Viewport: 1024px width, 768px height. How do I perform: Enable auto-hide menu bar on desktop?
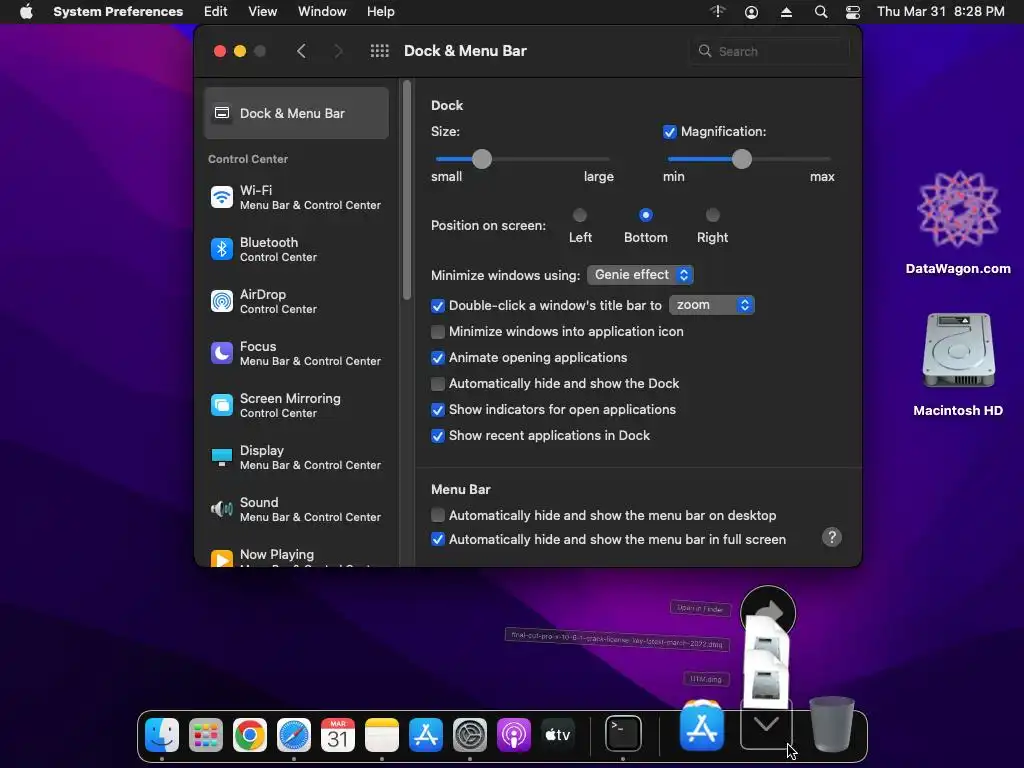tap(438, 515)
